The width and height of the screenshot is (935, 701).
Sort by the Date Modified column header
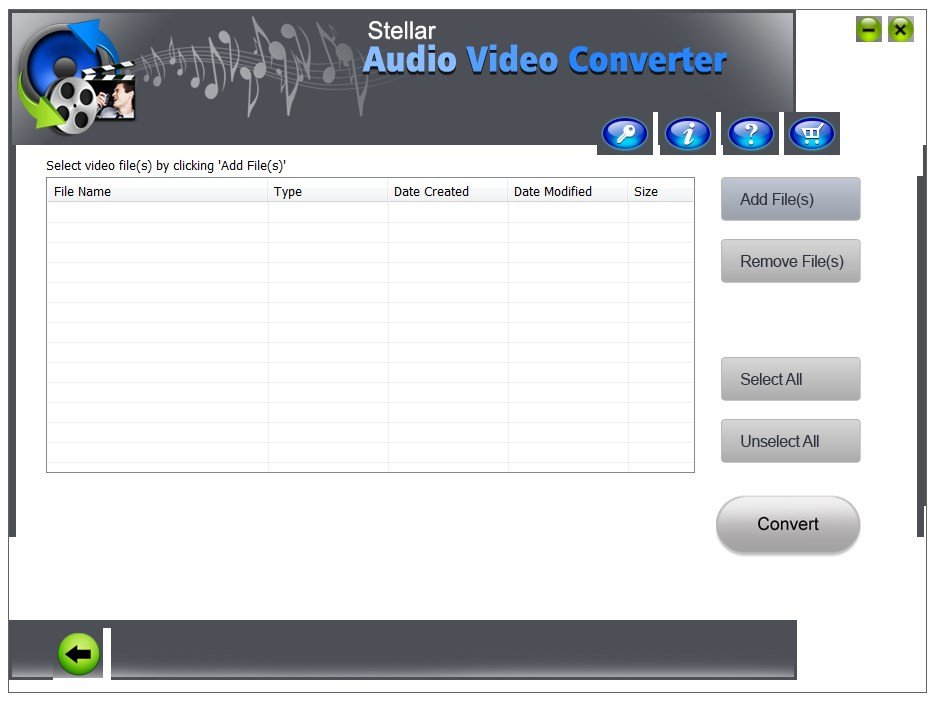(x=568, y=191)
